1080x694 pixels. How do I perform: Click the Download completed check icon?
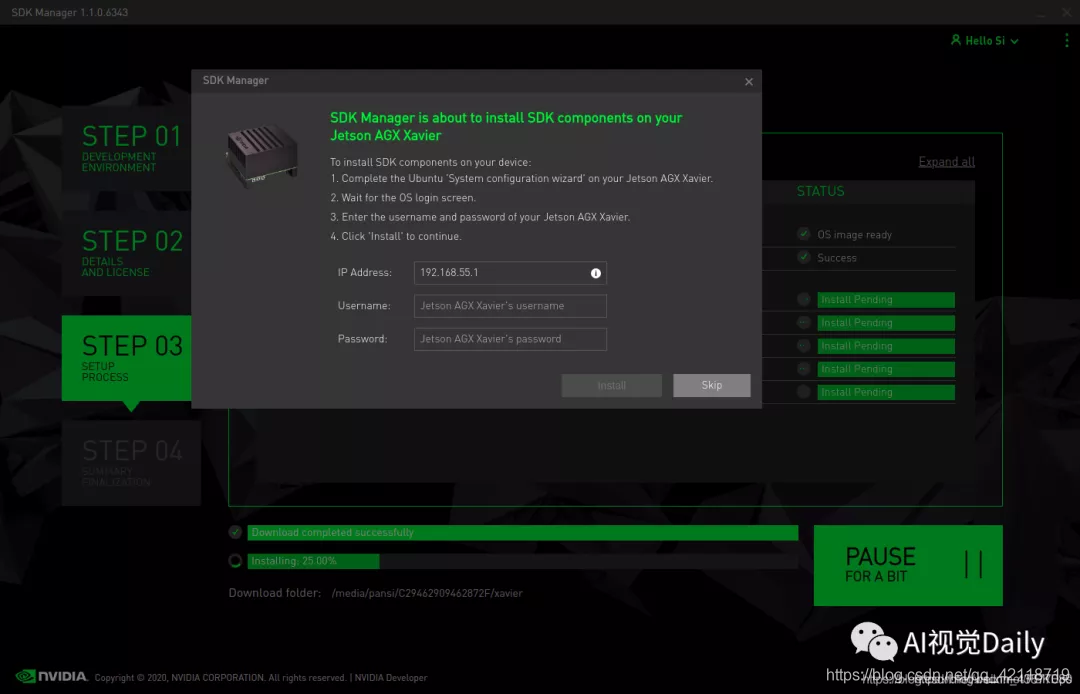[x=236, y=532]
